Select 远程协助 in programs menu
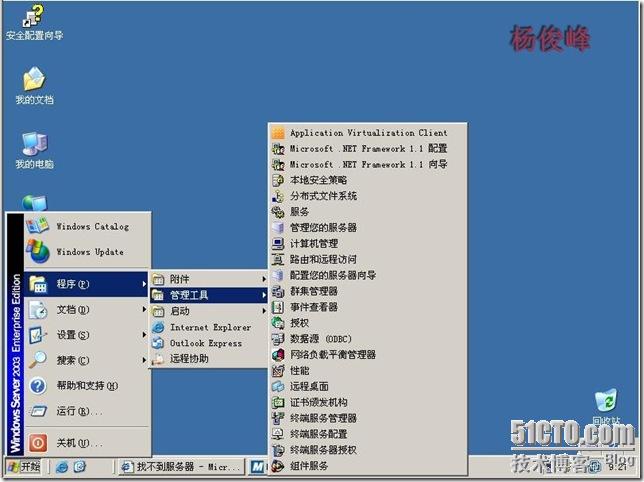Image resolution: width=644 pixels, height=482 pixels. pyautogui.click(x=209, y=359)
